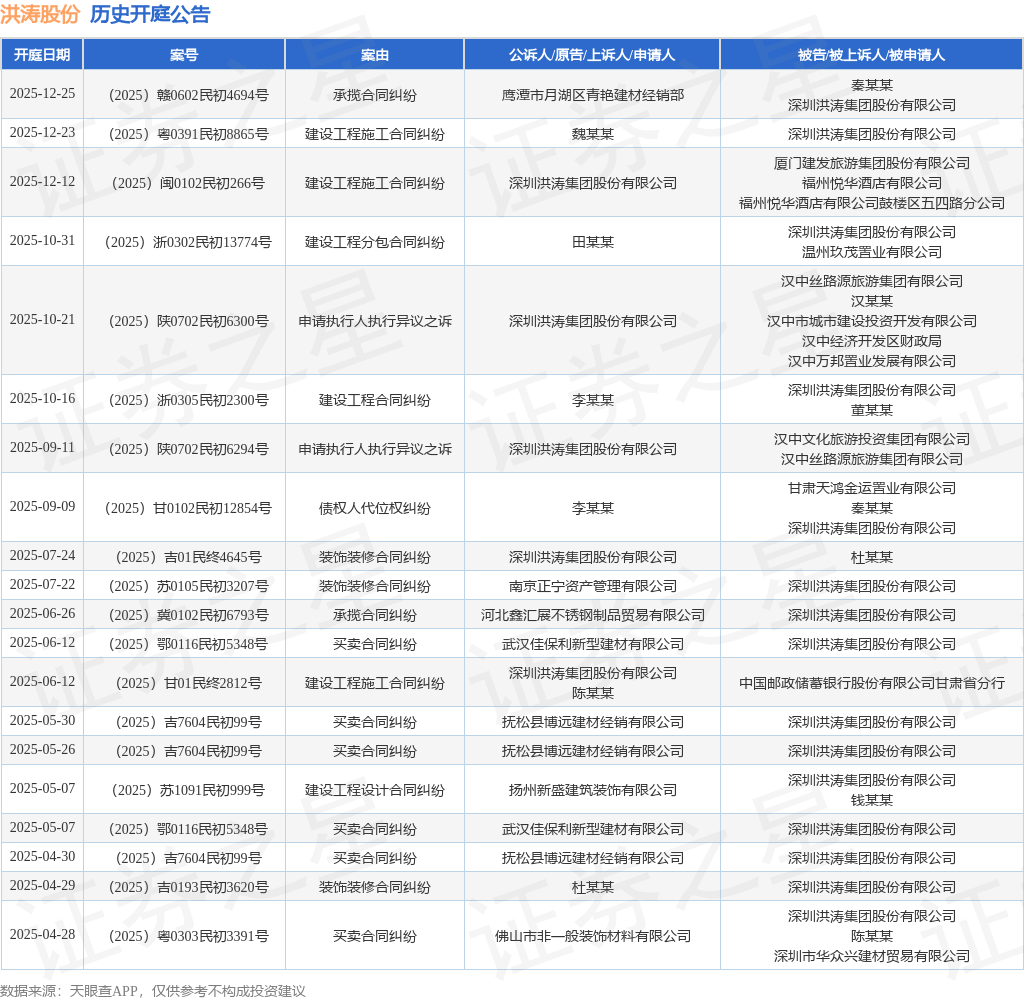Click the date 2025-06-26
The width and height of the screenshot is (1024, 1000).
(42, 613)
